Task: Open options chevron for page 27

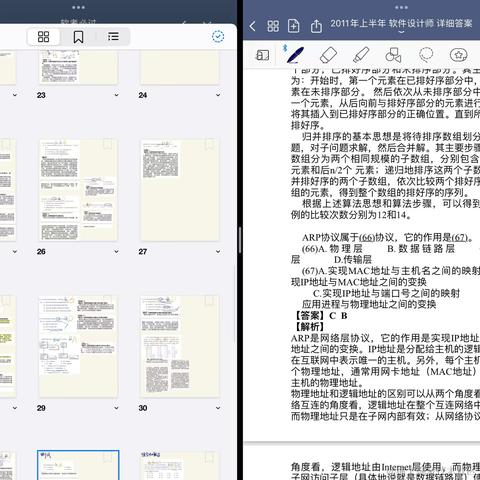Action: (x=218, y=251)
